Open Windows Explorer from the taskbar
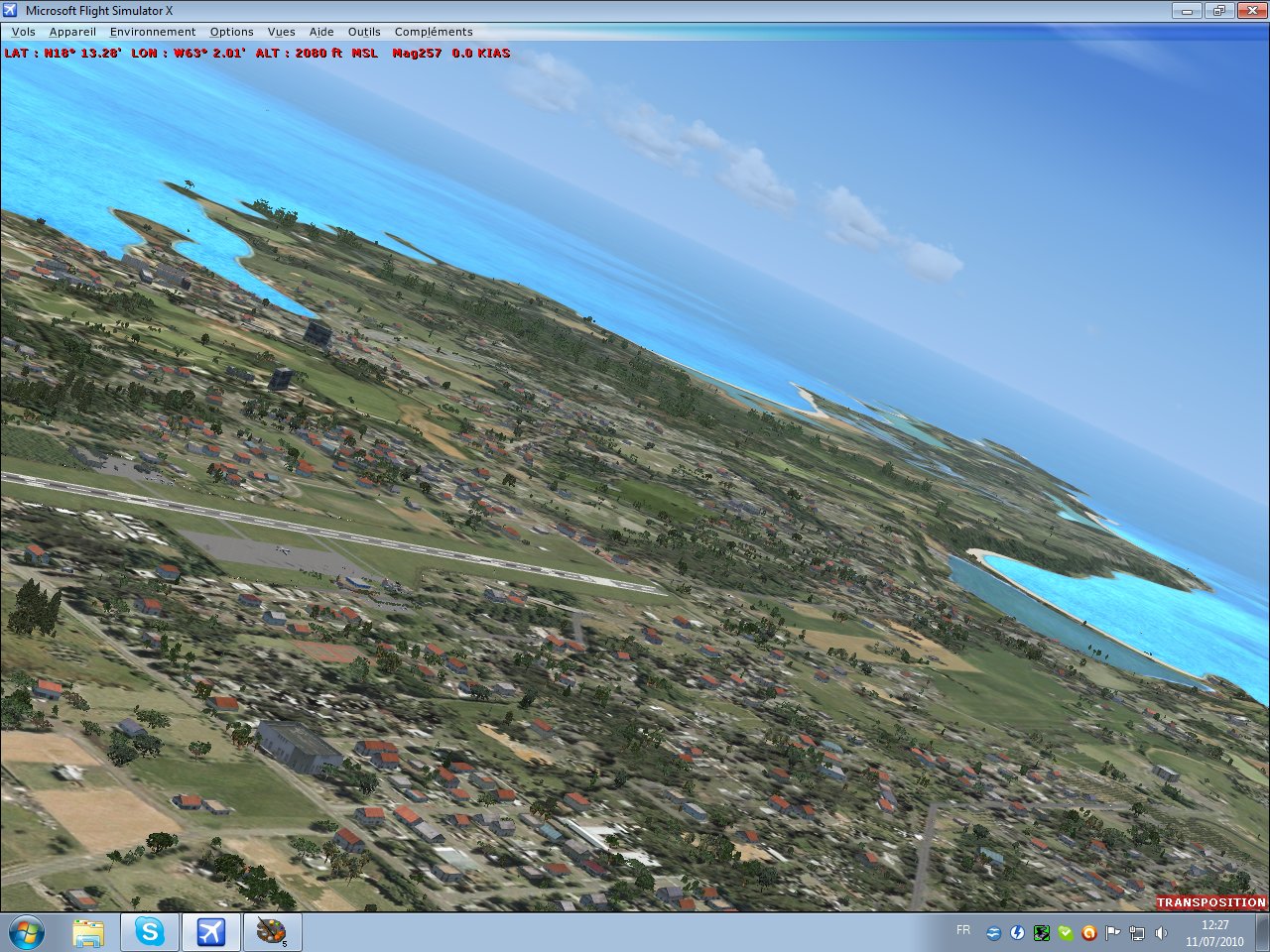Image resolution: width=1270 pixels, height=952 pixels. point(88,932)
